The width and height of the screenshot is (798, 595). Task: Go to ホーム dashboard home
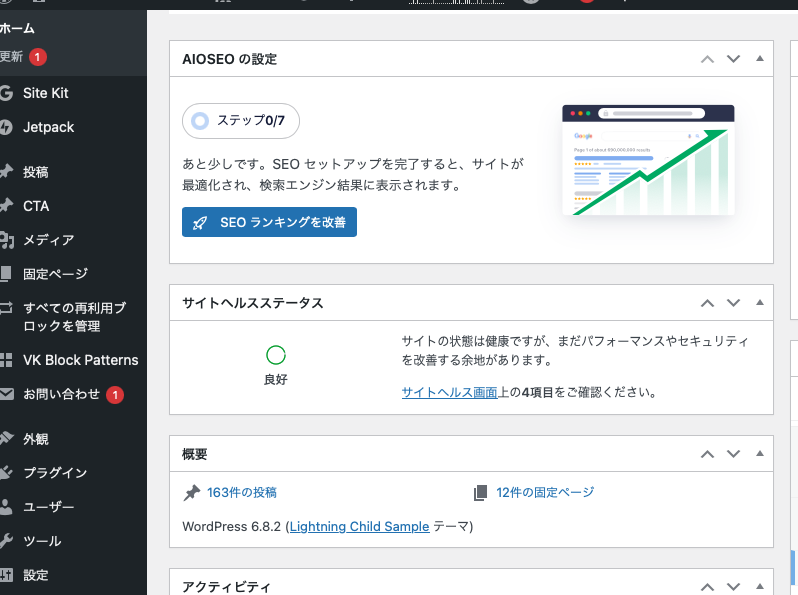click(17, 29)
